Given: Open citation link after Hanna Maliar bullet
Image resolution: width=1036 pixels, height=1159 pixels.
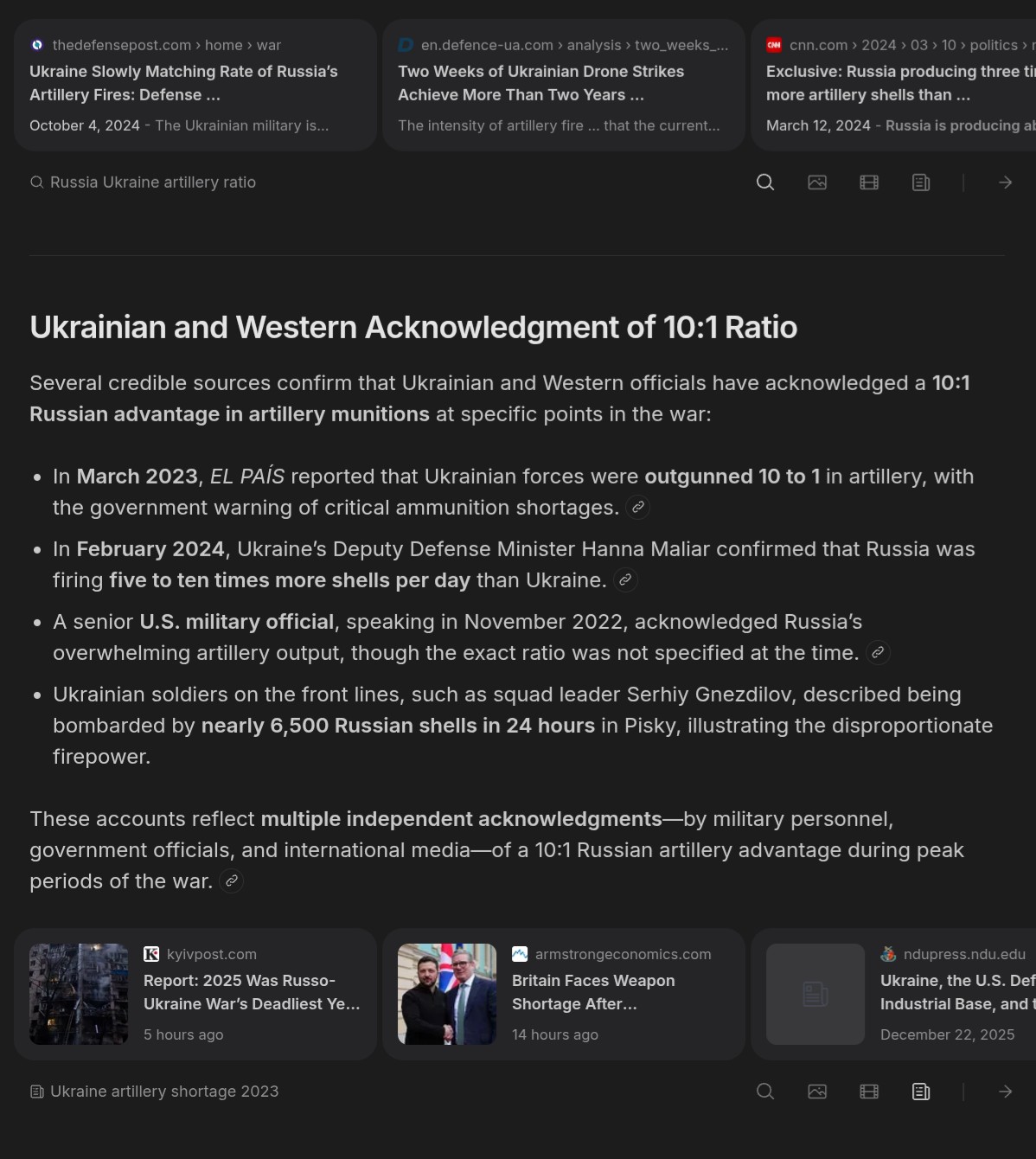Looking at the screenshot, I should [x=625, y=580].
